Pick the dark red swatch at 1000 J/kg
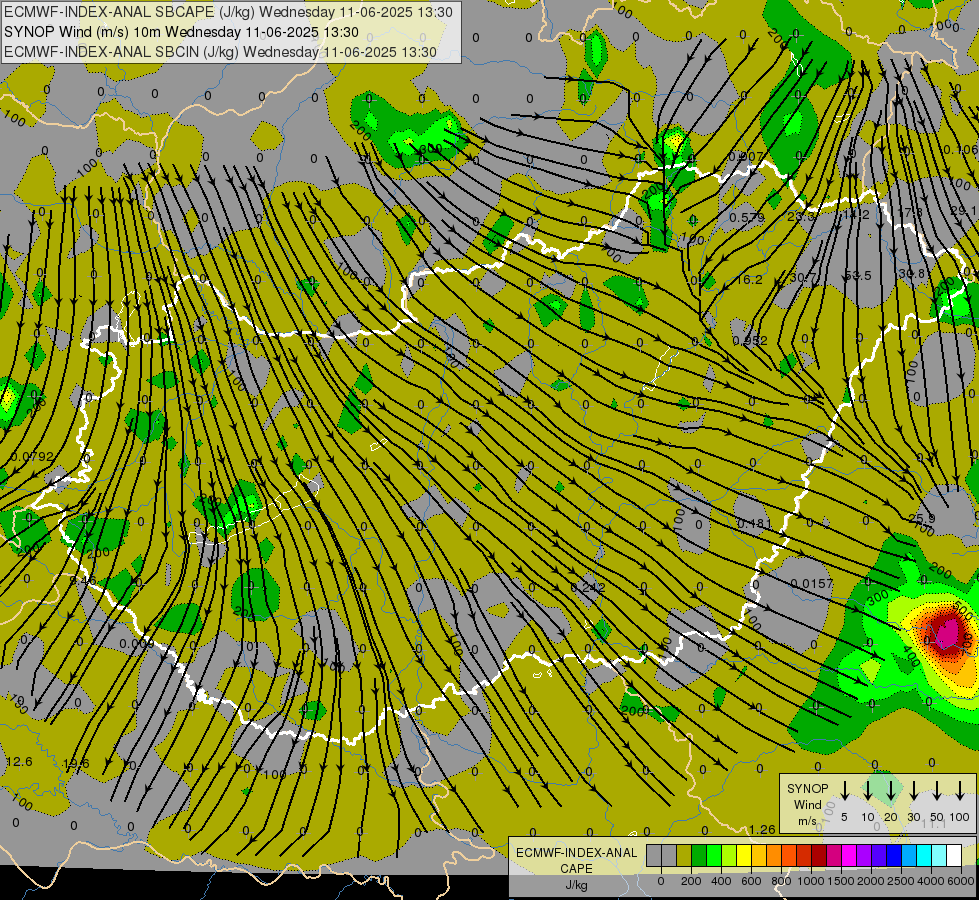This screenshot has height=900, width=979. [x=819, y=855]
